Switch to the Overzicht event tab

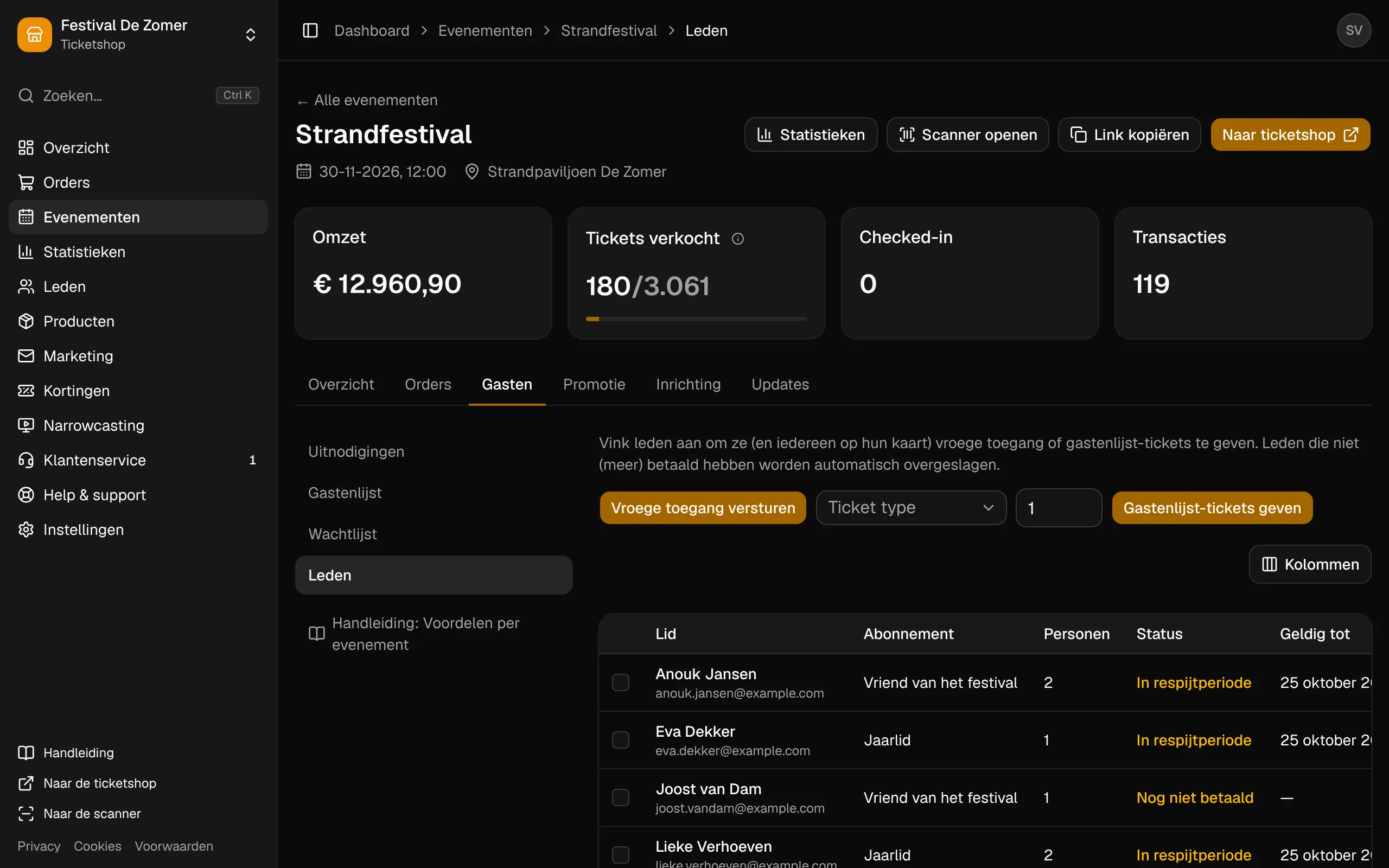341,384
